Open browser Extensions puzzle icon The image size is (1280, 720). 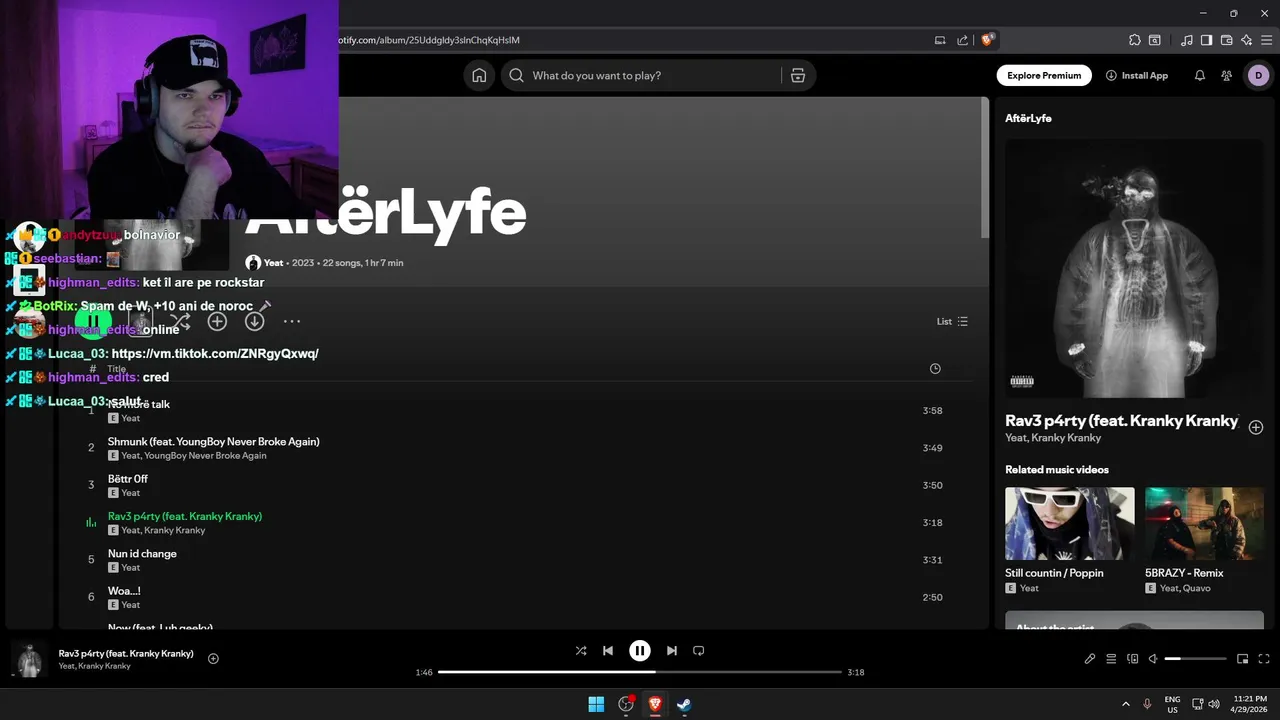point(1134,40)
